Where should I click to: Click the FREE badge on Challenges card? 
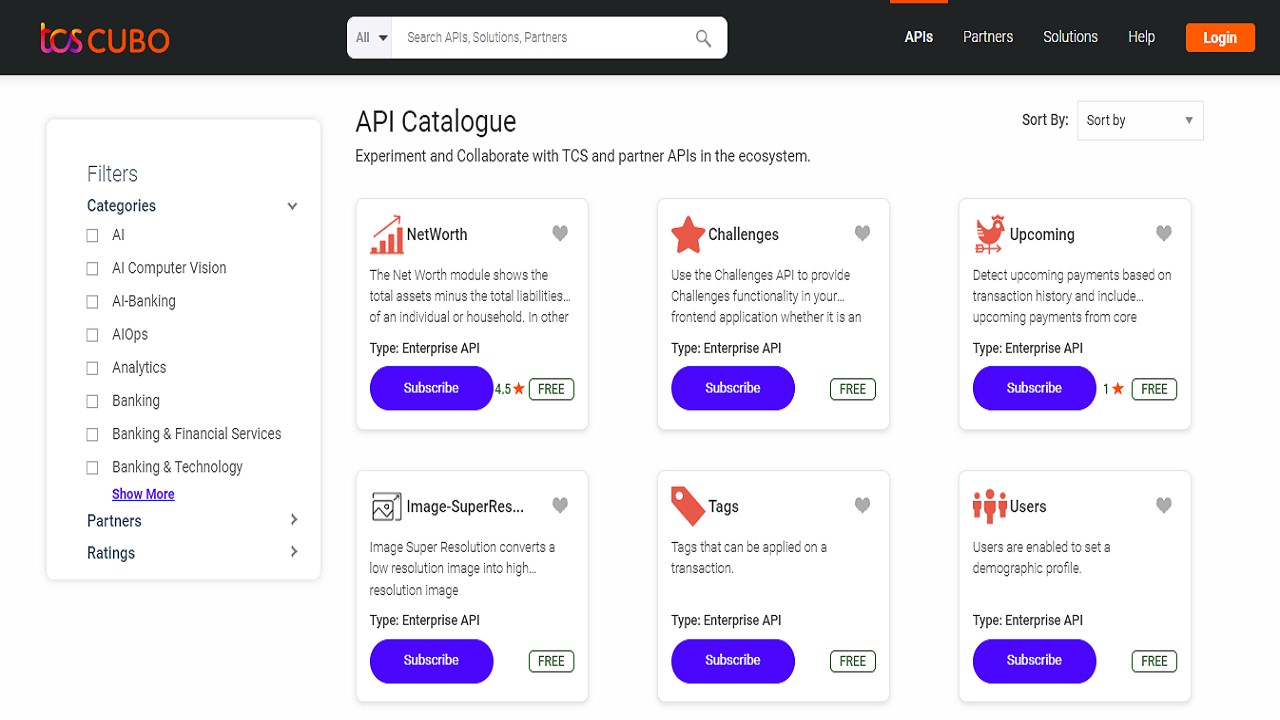[x=853, y=389]
